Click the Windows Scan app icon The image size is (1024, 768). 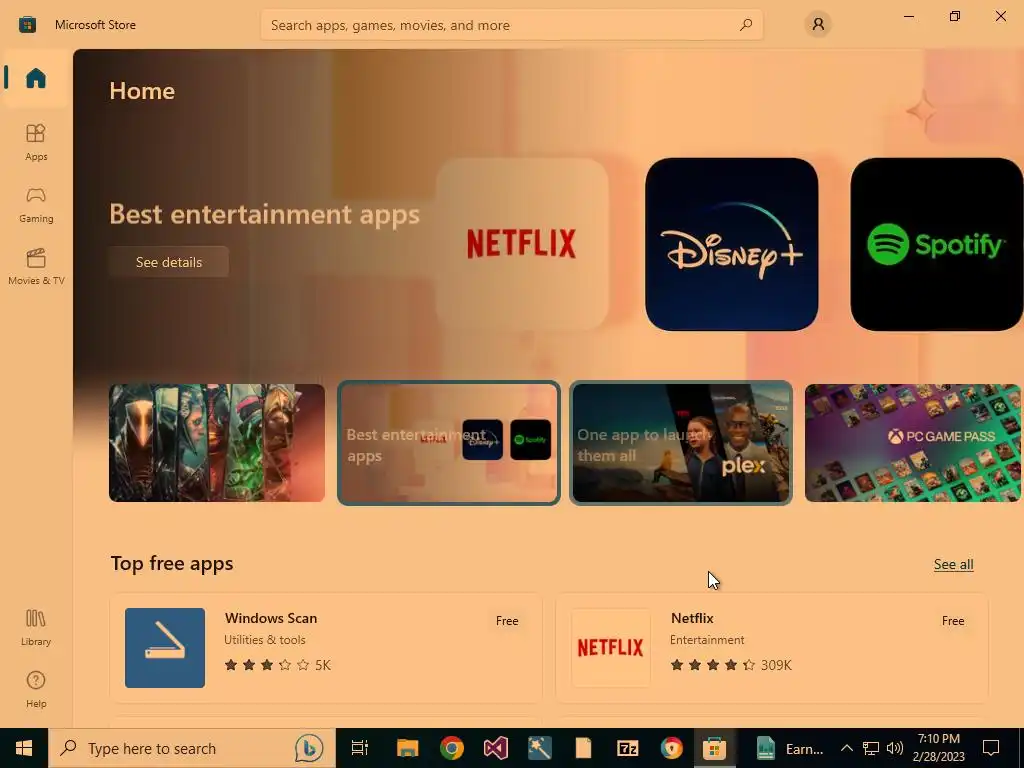tap(165, 648)
